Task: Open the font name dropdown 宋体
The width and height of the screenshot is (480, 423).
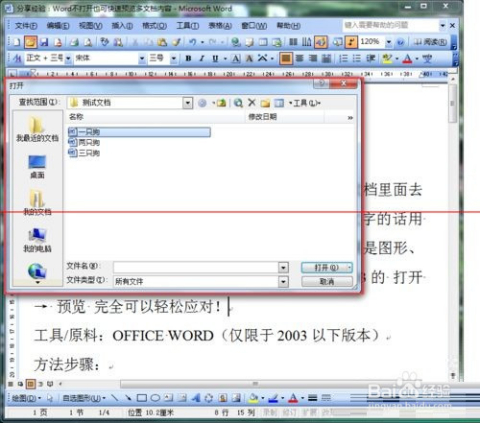Action: (142, 59)
